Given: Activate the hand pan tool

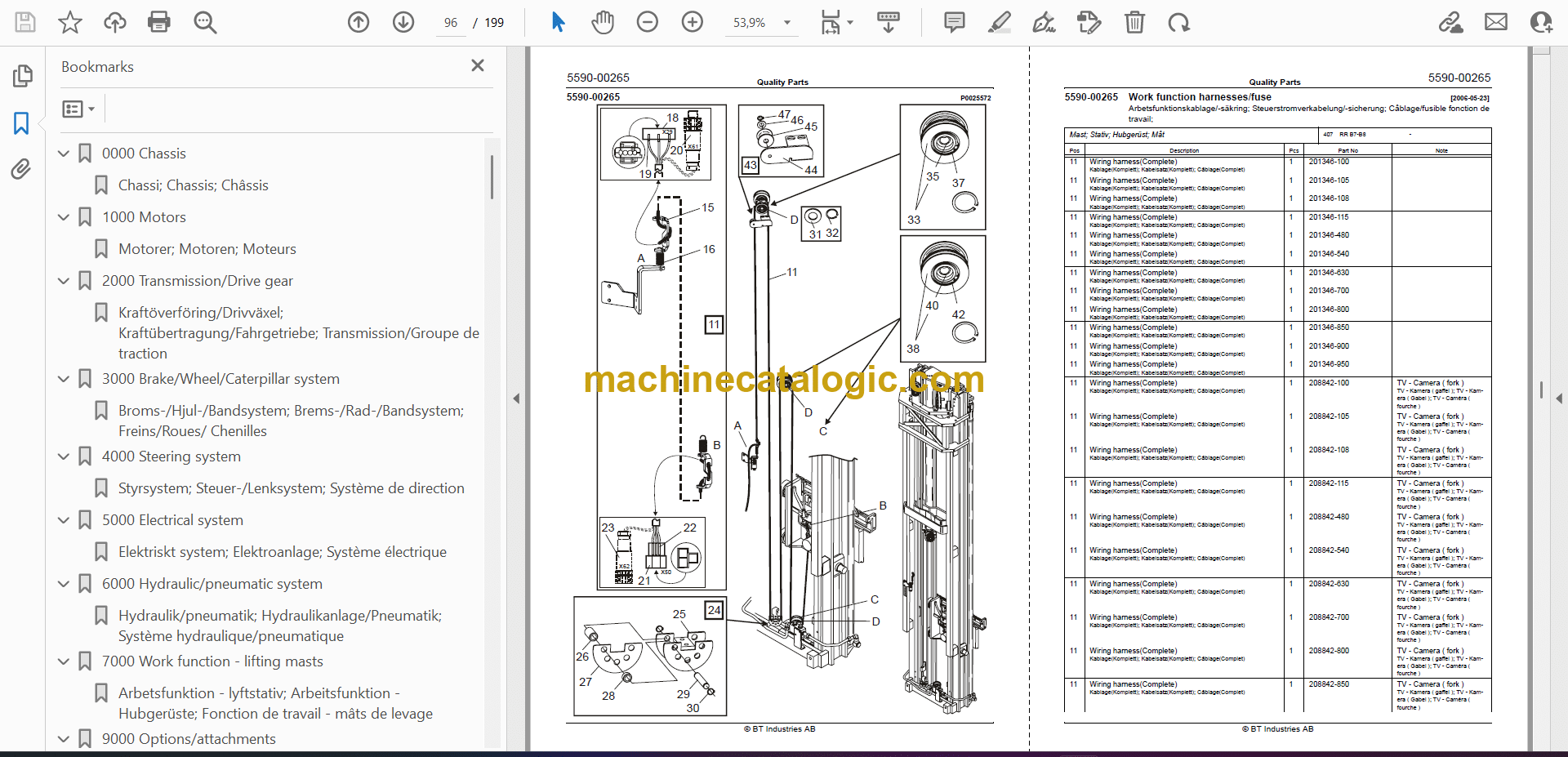Looking at the screenshot, I should [603, 22].
